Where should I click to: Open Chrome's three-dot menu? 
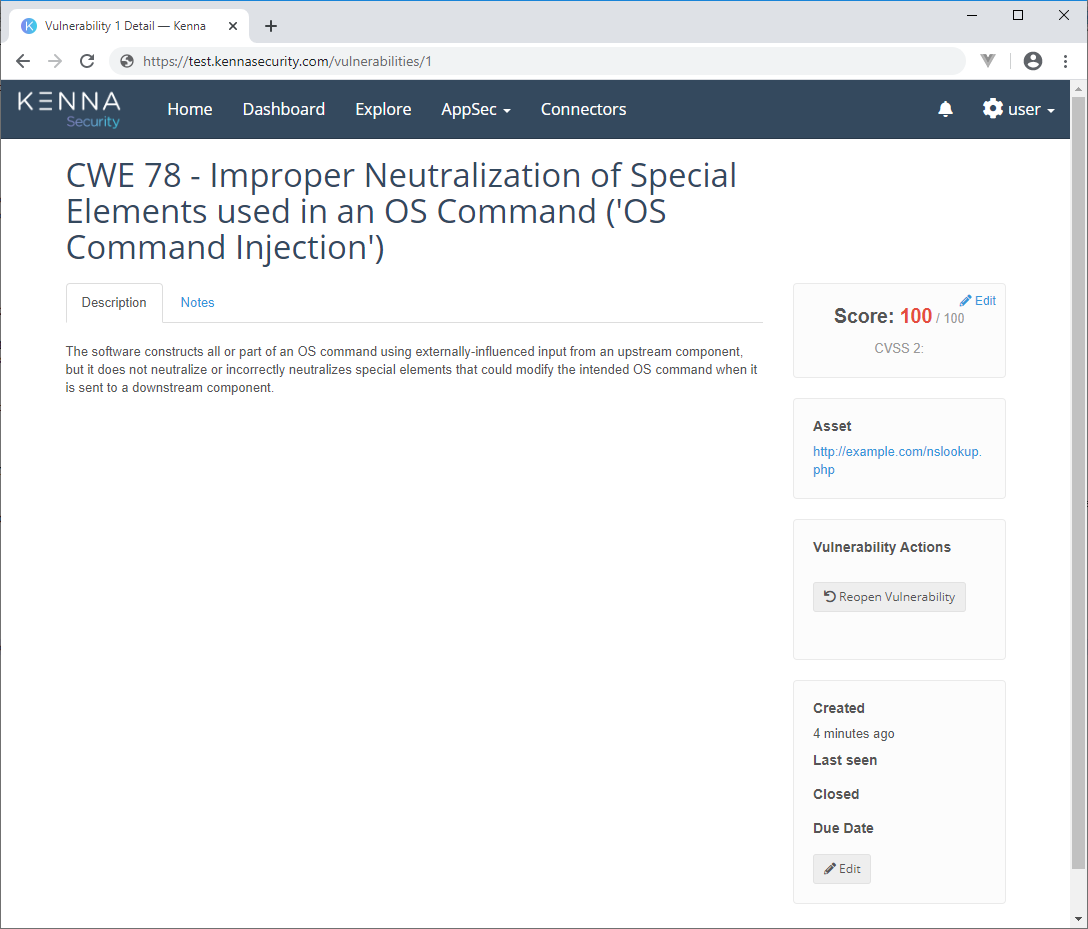point(1065,61)
